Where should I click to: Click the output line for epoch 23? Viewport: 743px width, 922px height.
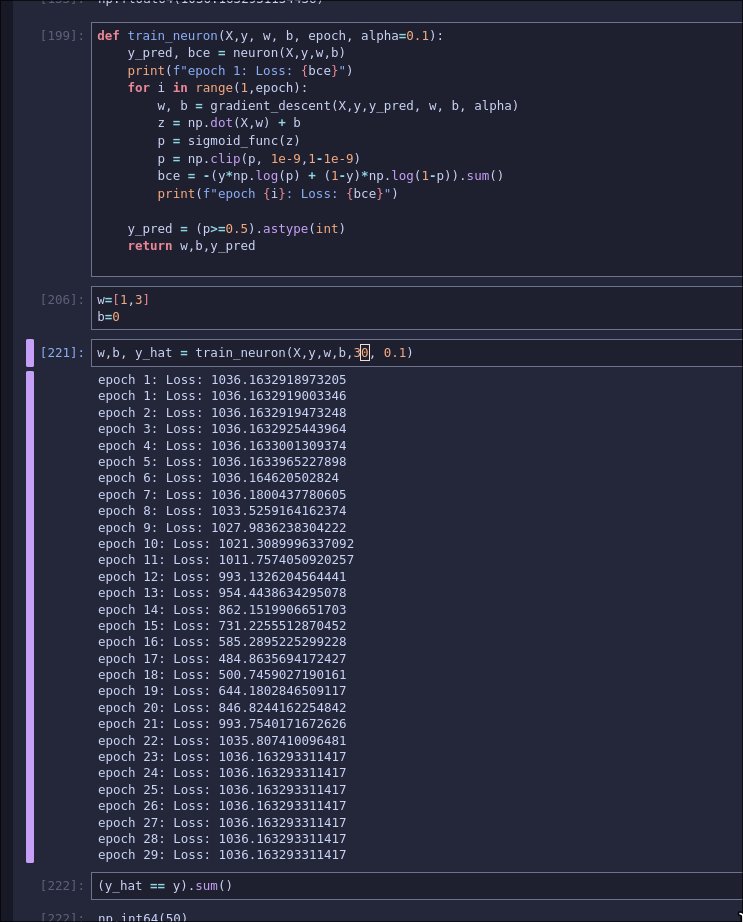(x=222, y=757)
